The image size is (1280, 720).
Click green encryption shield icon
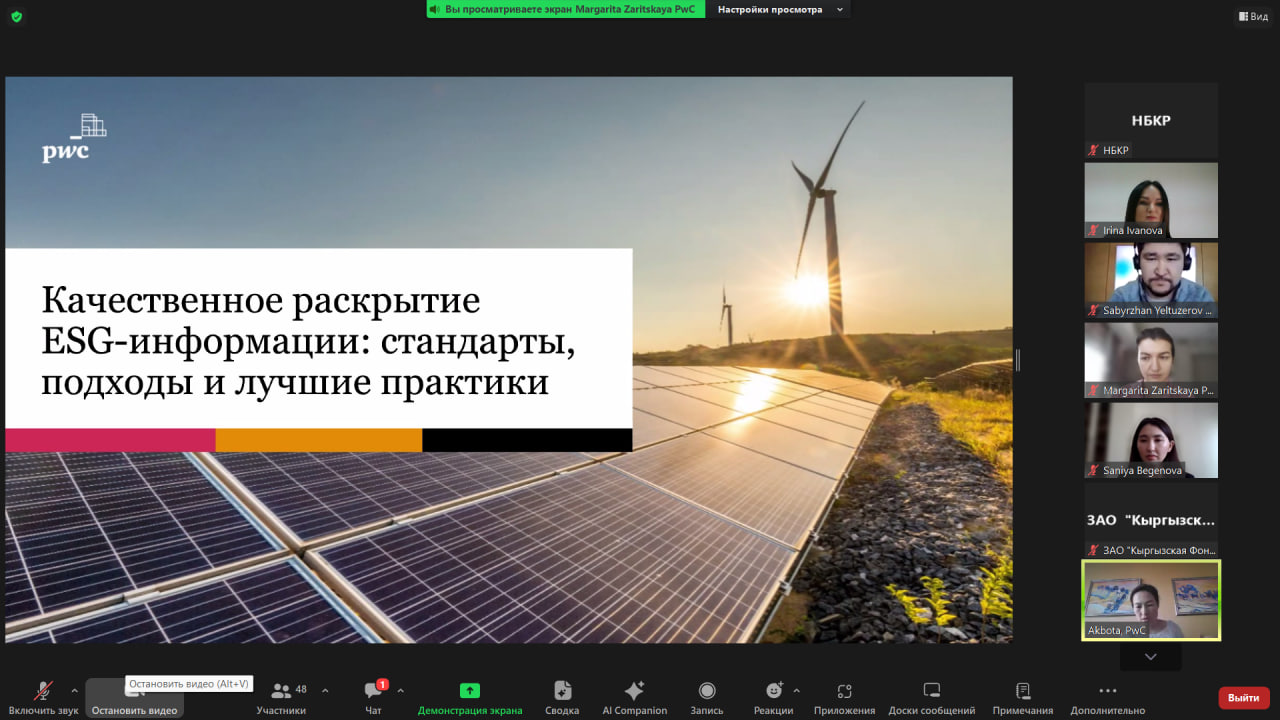click(x=16, y=16)
